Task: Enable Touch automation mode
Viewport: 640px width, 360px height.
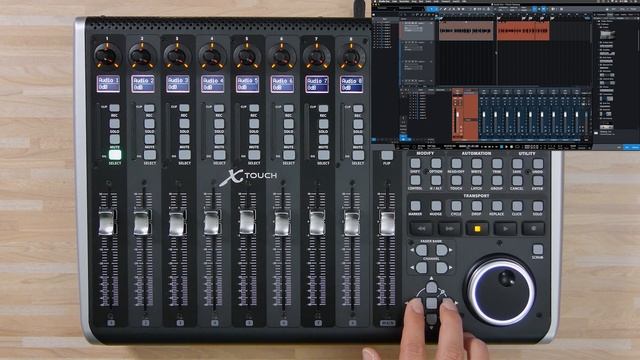Action: (456, 180)
